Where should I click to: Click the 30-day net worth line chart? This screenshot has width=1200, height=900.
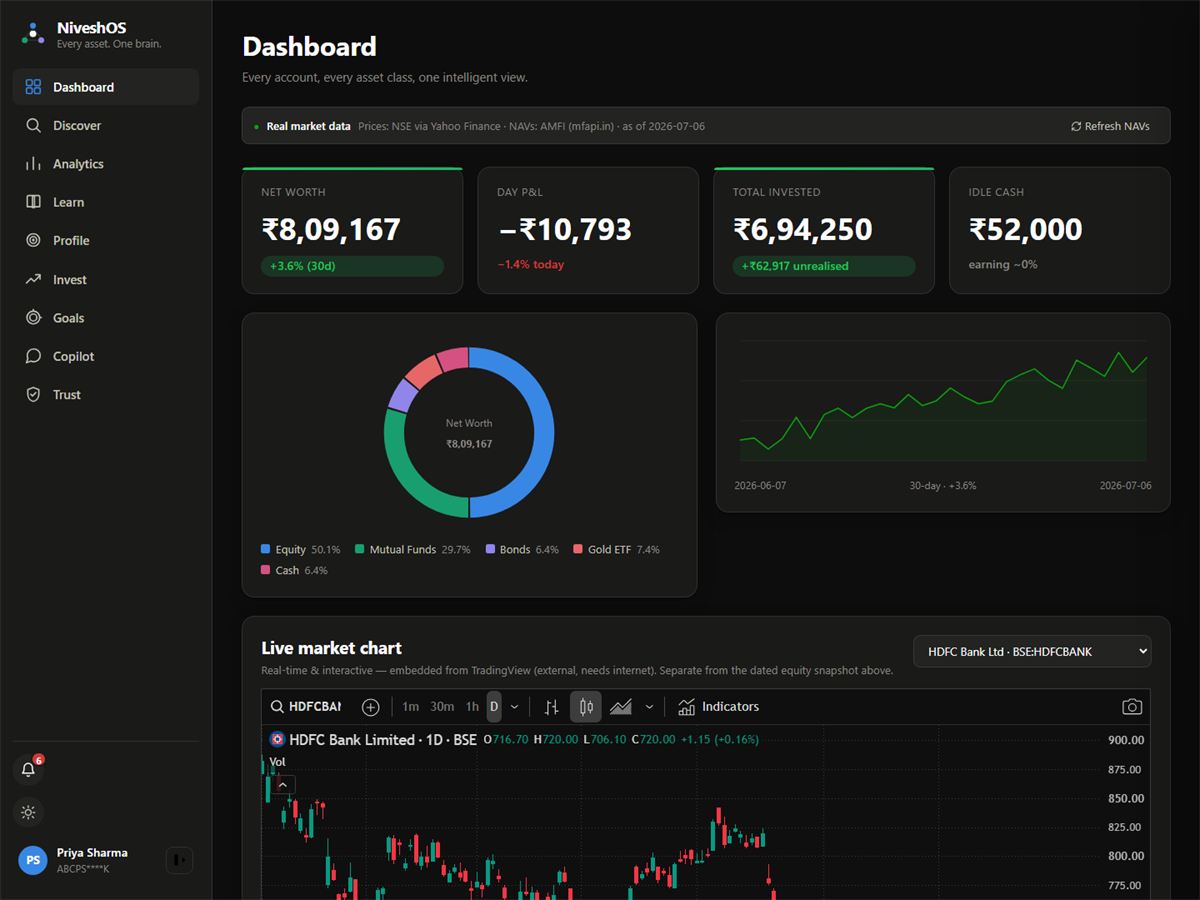[943, 402]
